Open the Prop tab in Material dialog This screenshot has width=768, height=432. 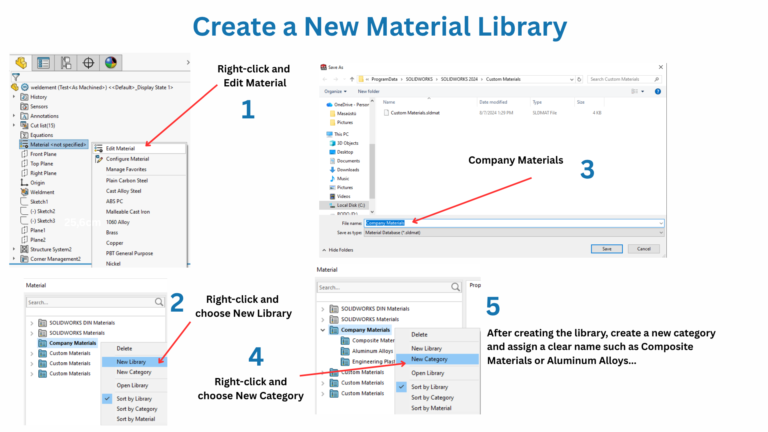475,285
